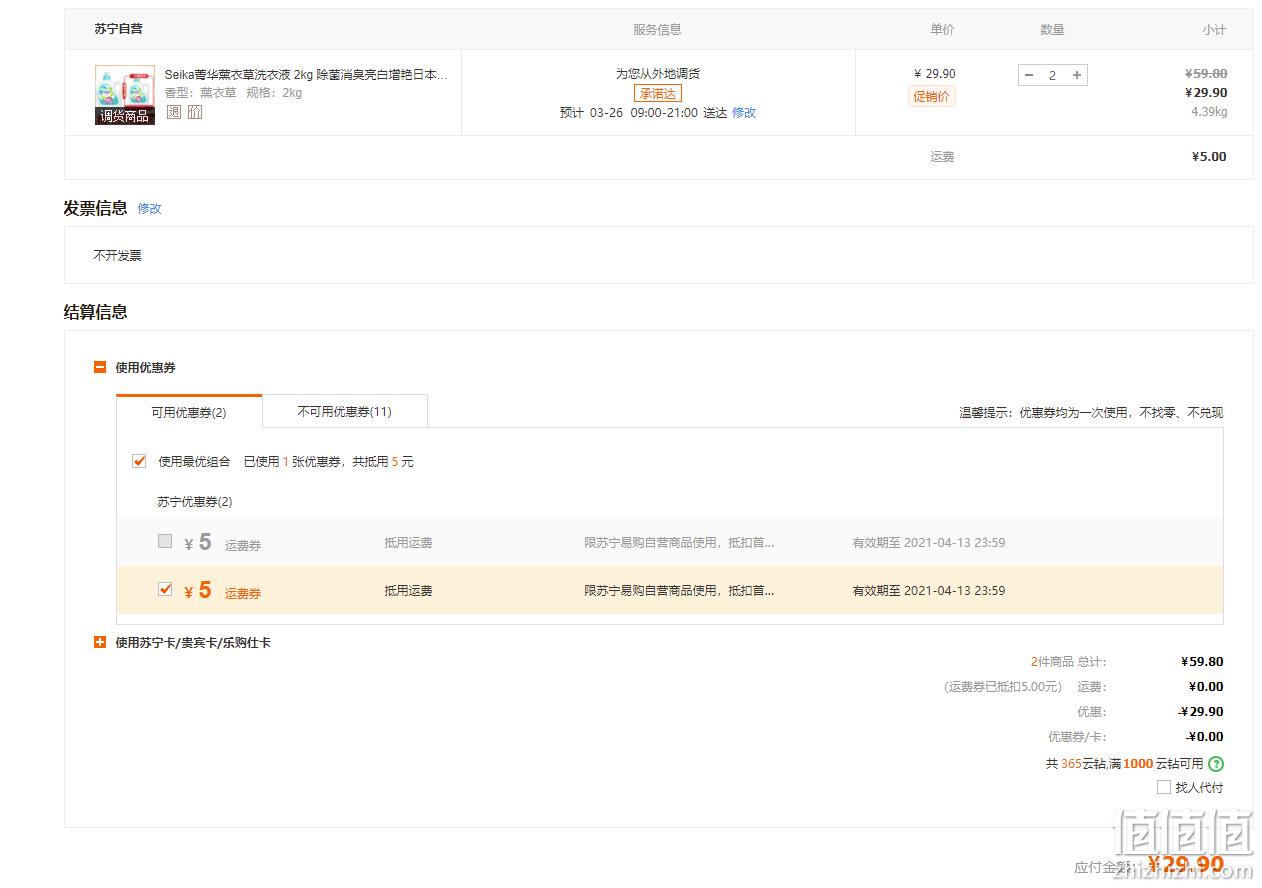Switch to the 可用优惠券(2) tab
Viewport: 1262px width, 888px height.
tap(189, 412)
